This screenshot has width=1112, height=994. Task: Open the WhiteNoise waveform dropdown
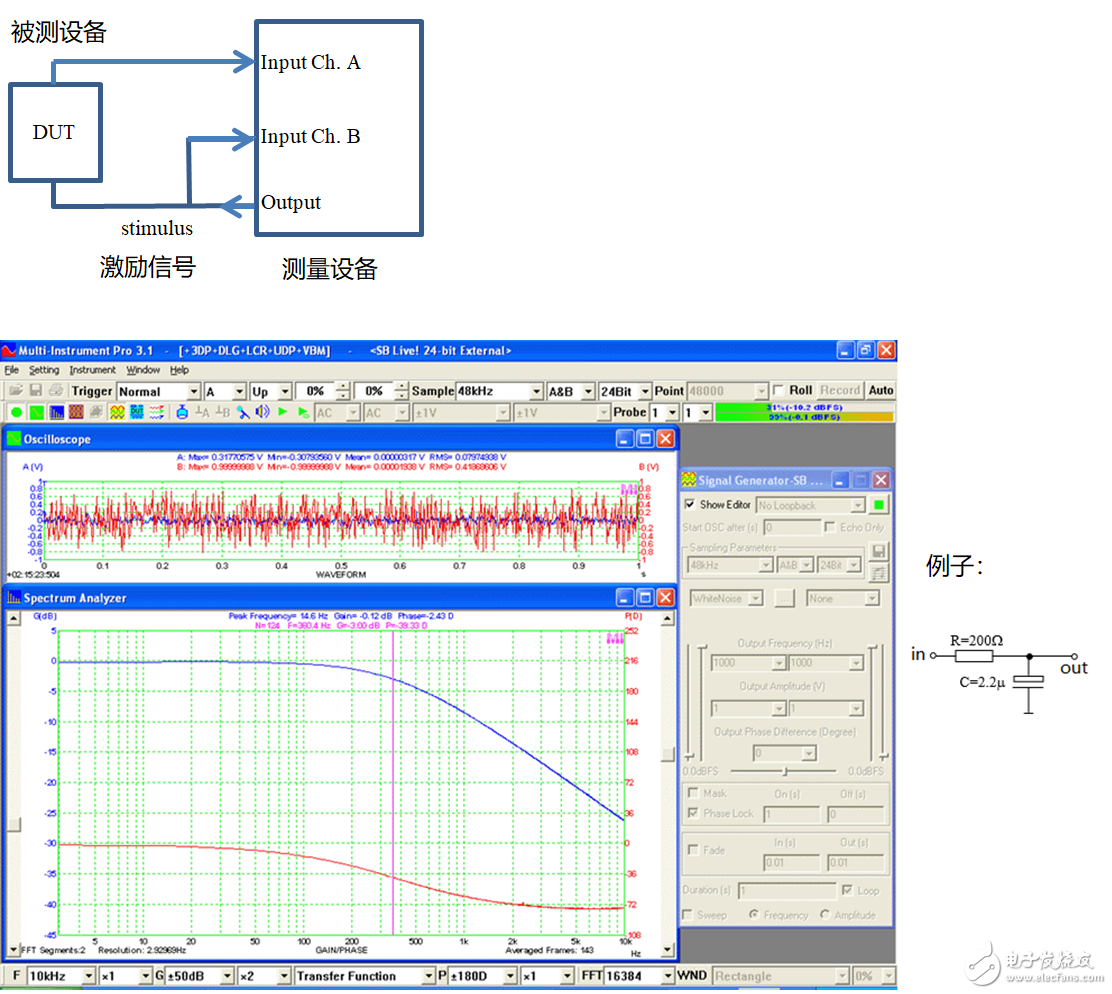(x=726, y=598)
